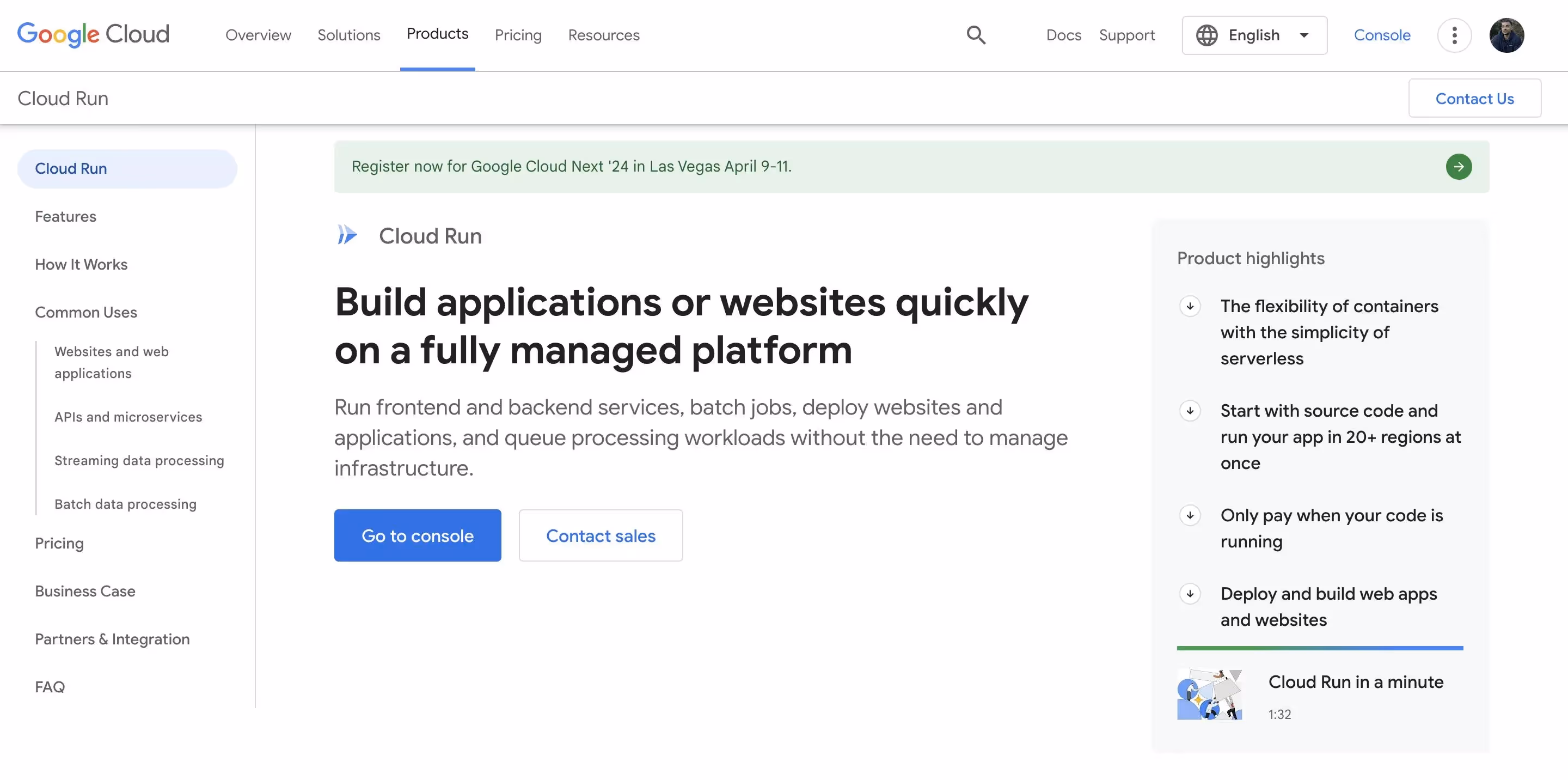The width and height of the screenshot is (1568, 780).
Task: Click green arrow on Cloud Next banner
Action: [1459, 167]
